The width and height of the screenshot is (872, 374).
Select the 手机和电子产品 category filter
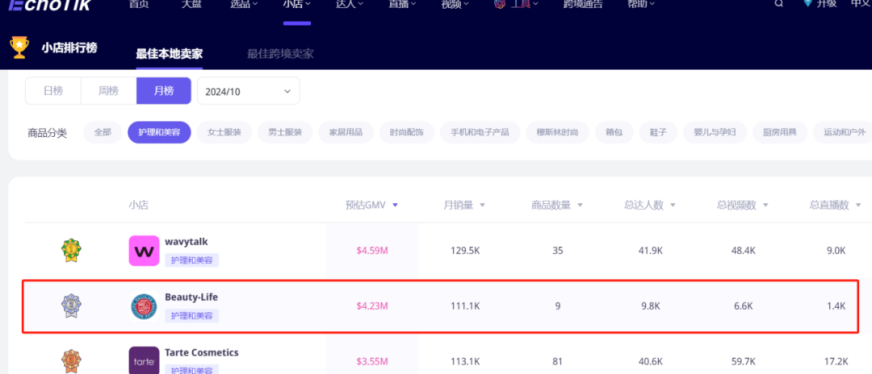click(x=480, y=133)
